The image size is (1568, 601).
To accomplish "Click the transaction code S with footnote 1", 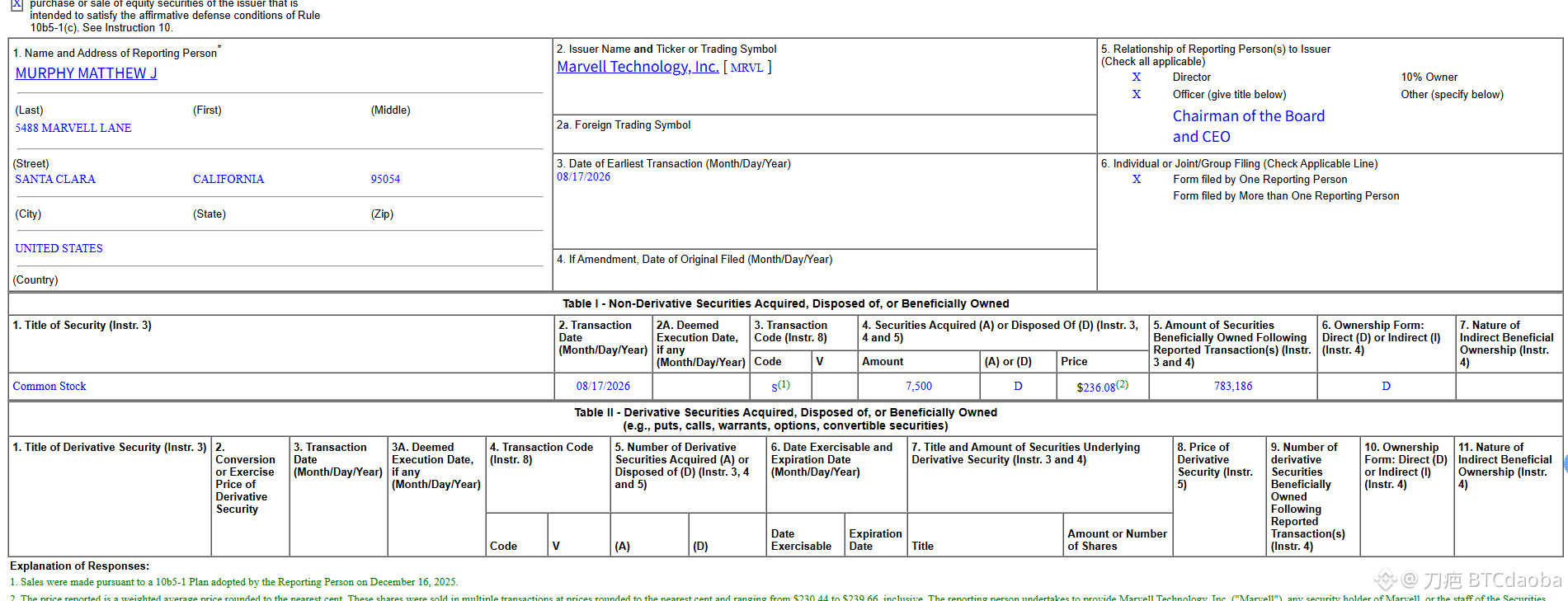I will coord(780,386).
